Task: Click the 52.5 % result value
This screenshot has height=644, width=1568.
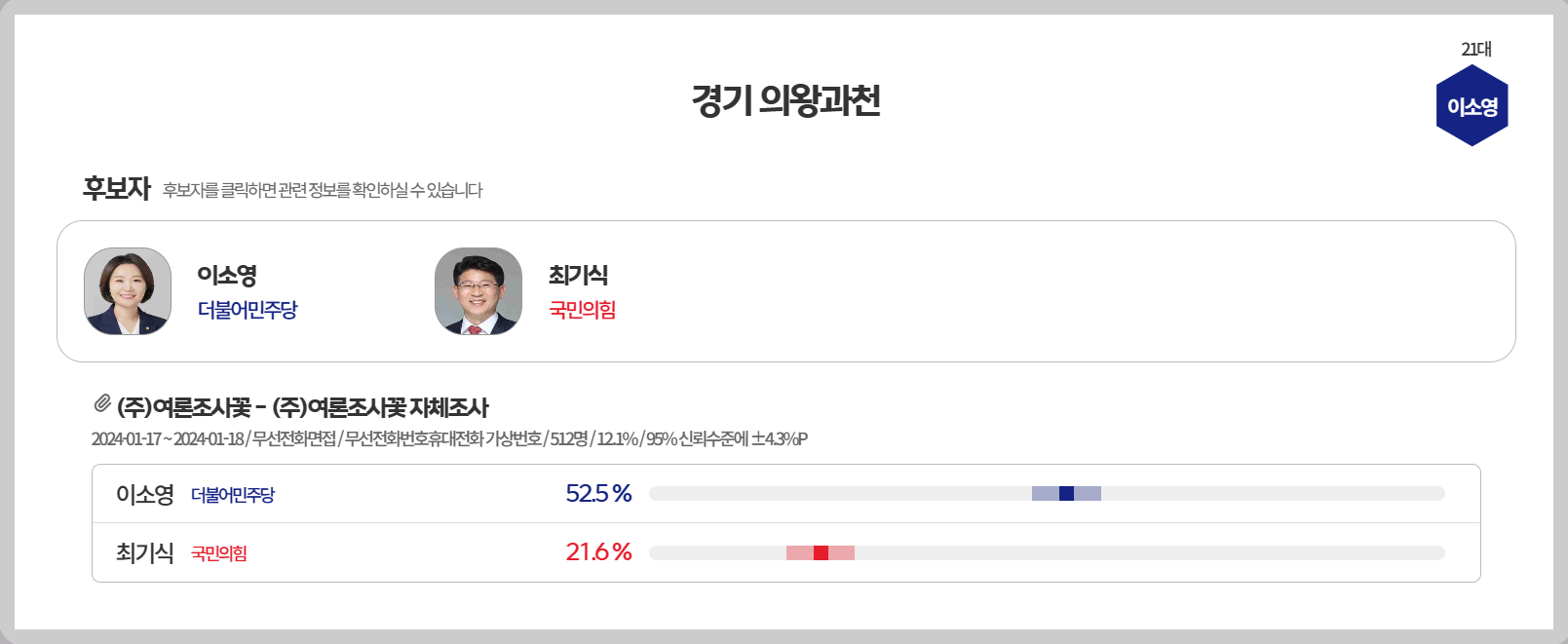Action: coord(598,494)
